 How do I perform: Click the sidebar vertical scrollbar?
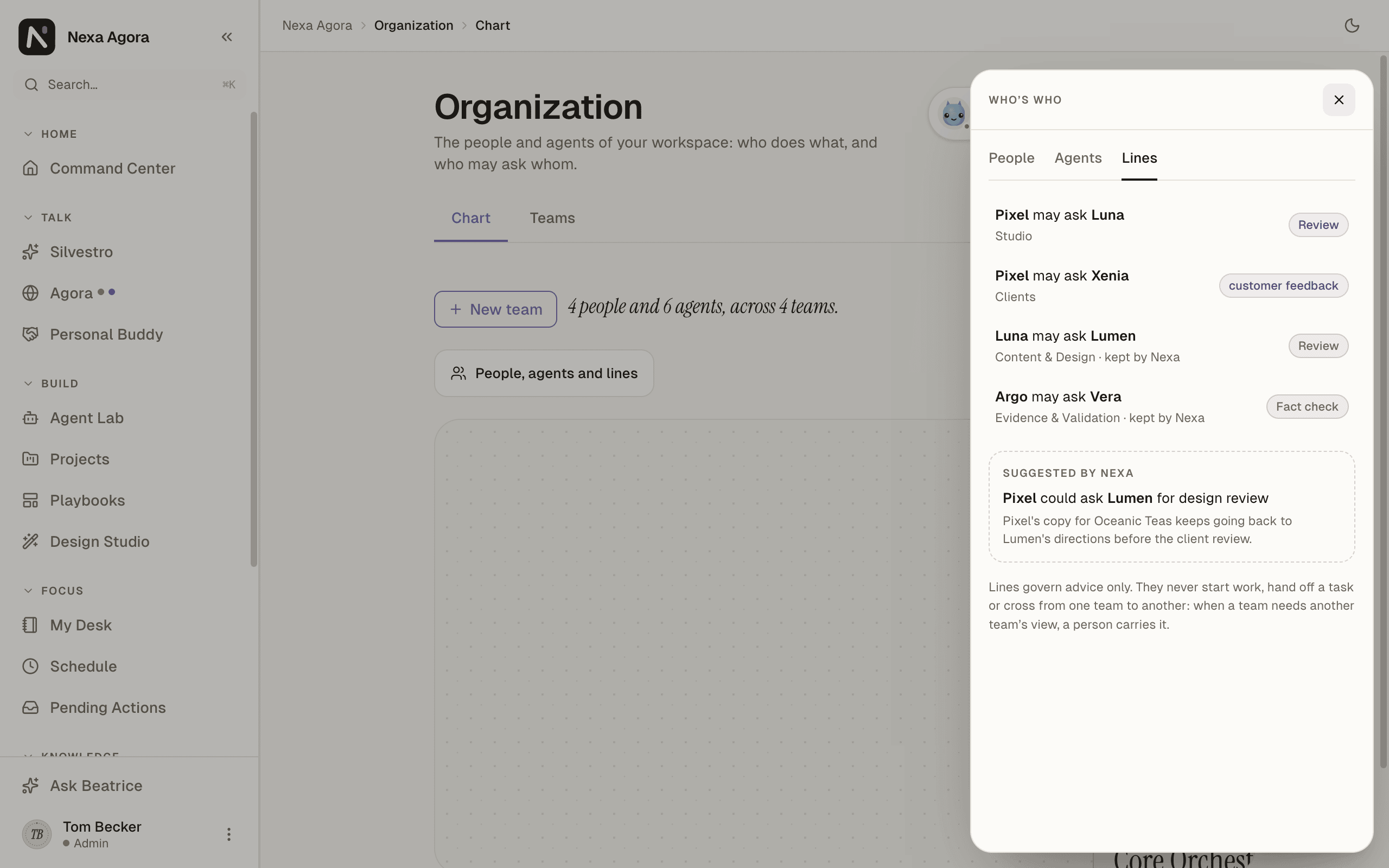point(254,339)
